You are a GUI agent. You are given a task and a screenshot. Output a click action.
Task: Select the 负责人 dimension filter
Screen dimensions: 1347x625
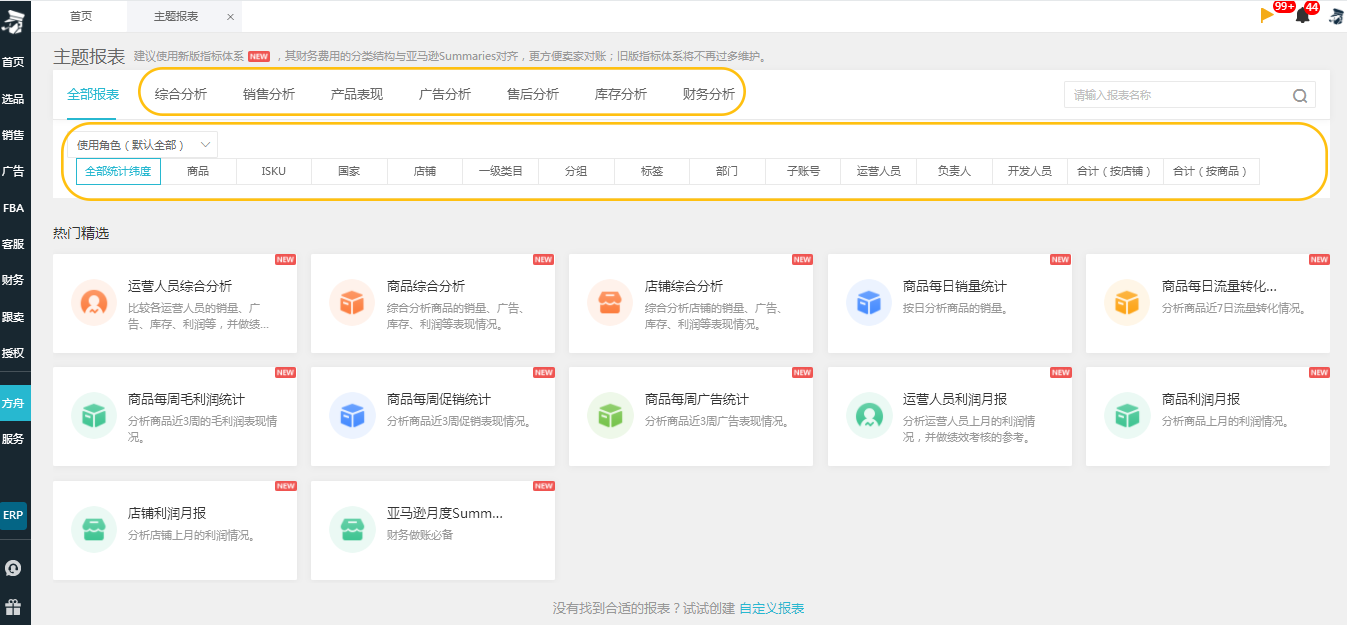point(954,171)
